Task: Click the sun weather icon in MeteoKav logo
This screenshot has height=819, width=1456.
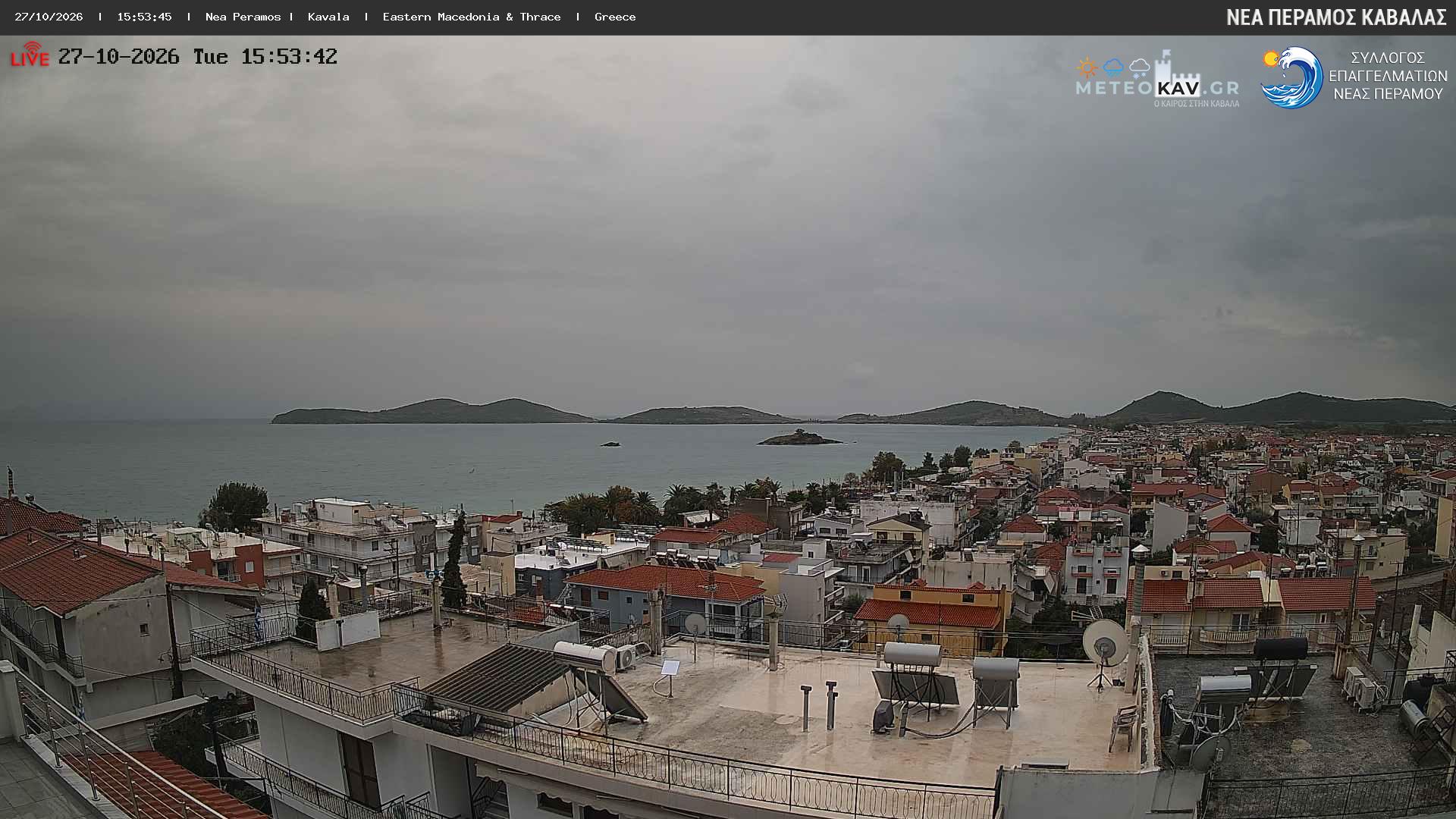Action: [1087, 68]
